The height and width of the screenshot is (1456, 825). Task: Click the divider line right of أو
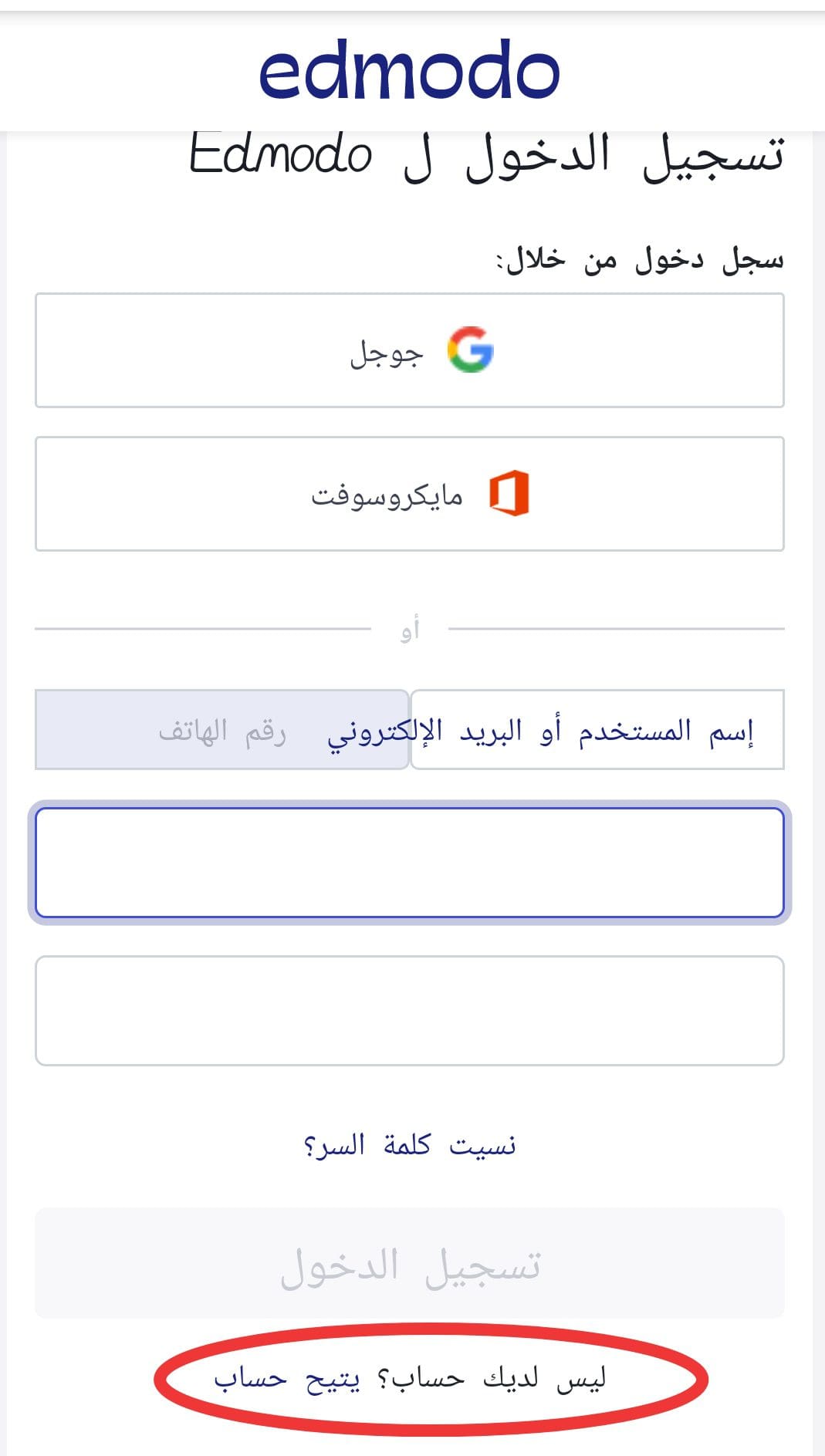point(616,629)
